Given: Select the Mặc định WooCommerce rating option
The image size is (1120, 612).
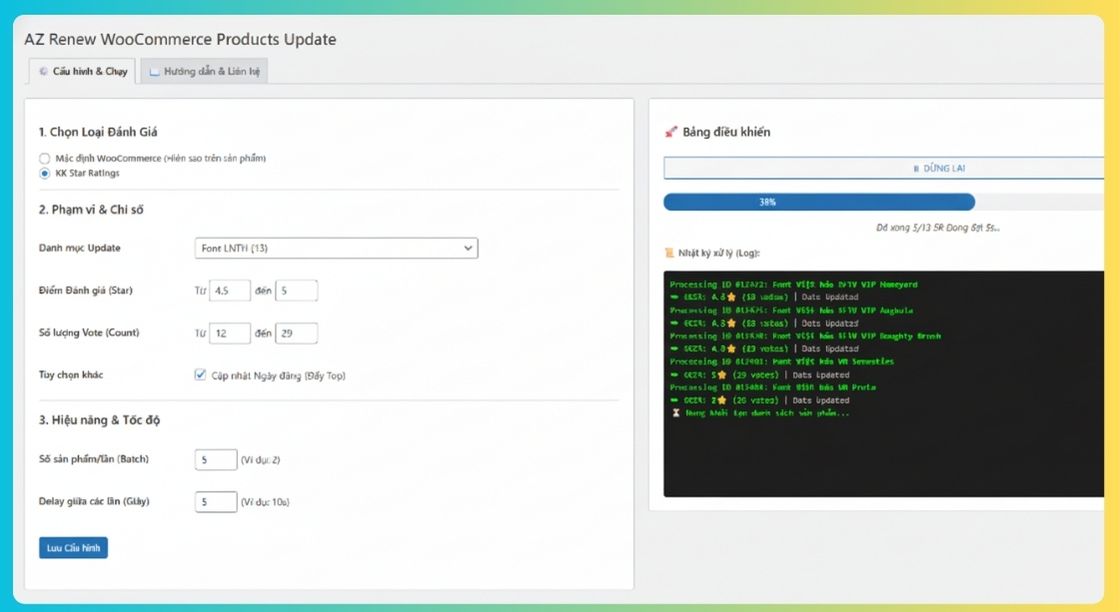Looking at the screenshot, I should [x=44, y=157].
